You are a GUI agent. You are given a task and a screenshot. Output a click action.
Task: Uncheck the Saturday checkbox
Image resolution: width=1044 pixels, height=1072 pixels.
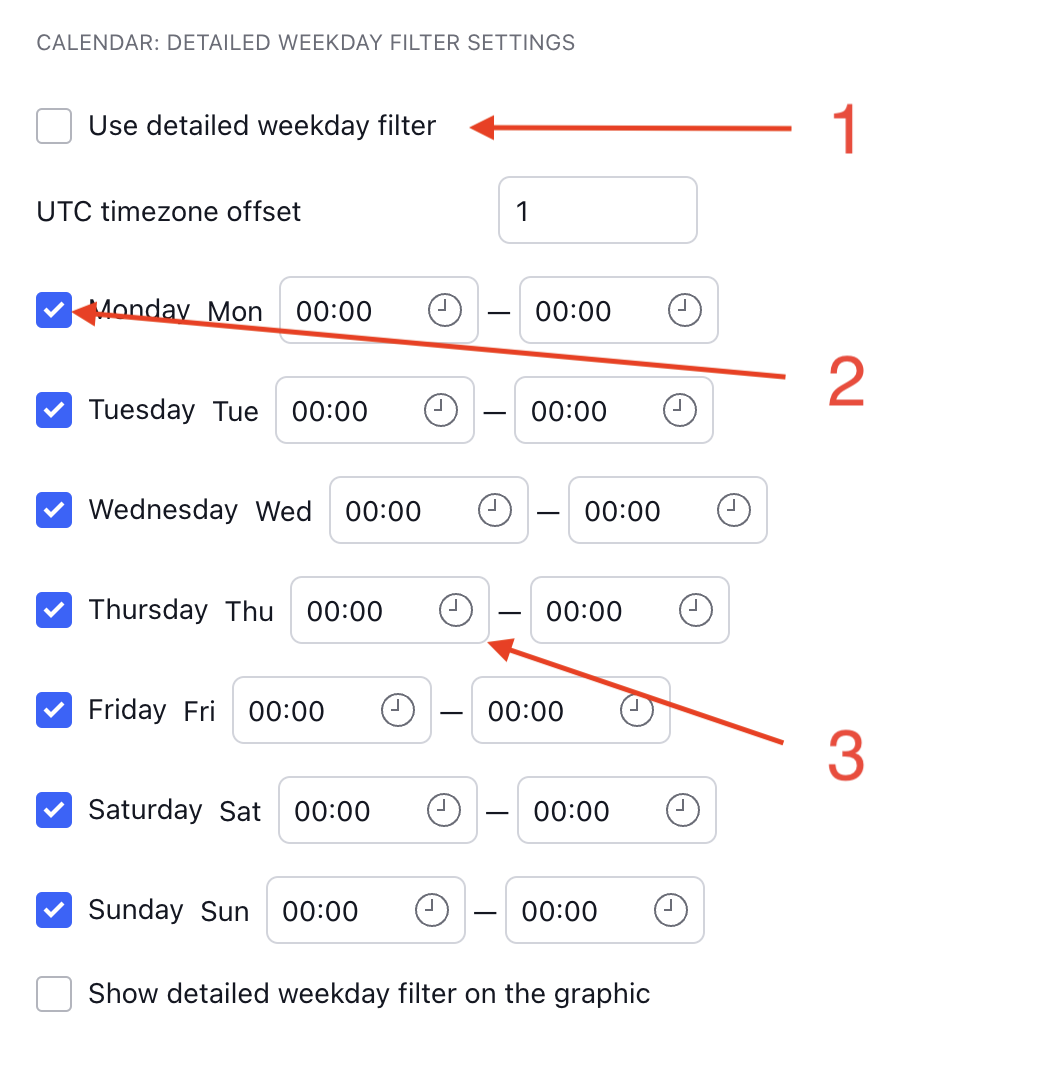click(x=54, y=810)
